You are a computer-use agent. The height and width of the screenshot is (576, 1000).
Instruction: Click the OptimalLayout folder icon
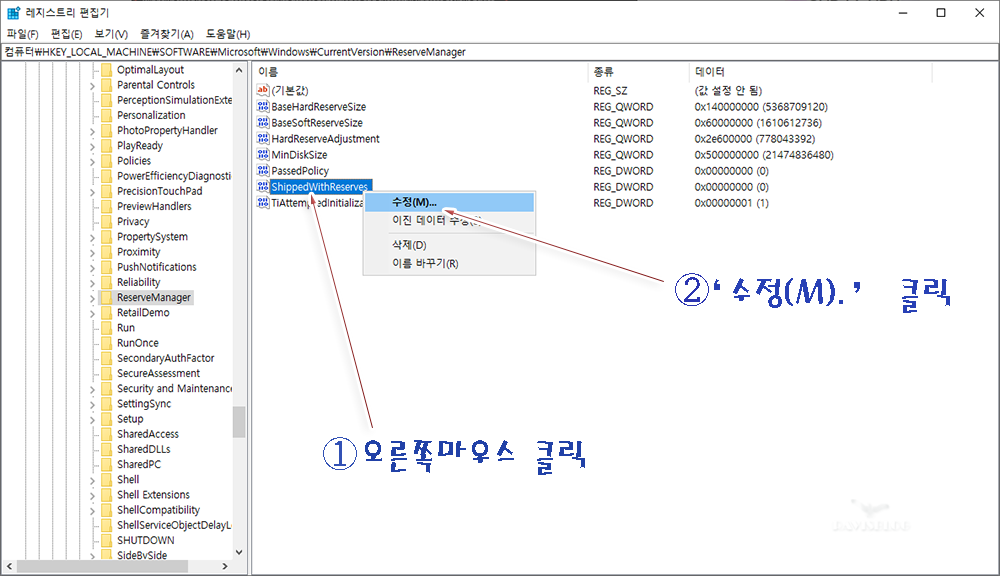coord(107,70)
